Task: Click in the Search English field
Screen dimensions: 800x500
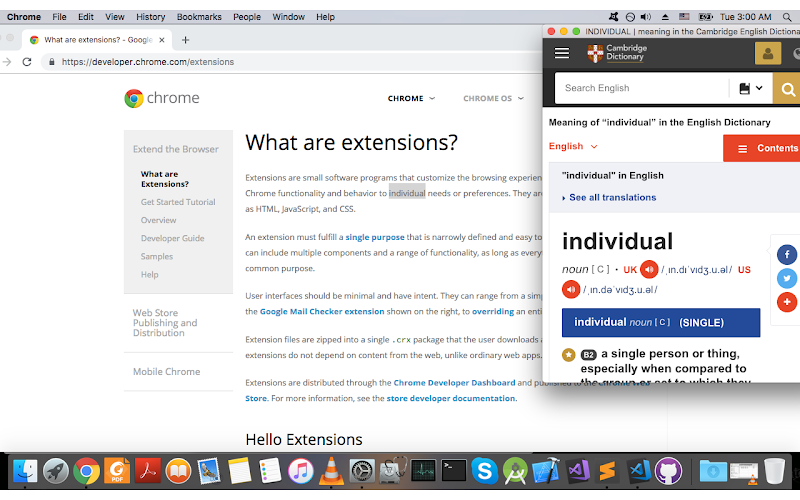Action: (642, 88)
